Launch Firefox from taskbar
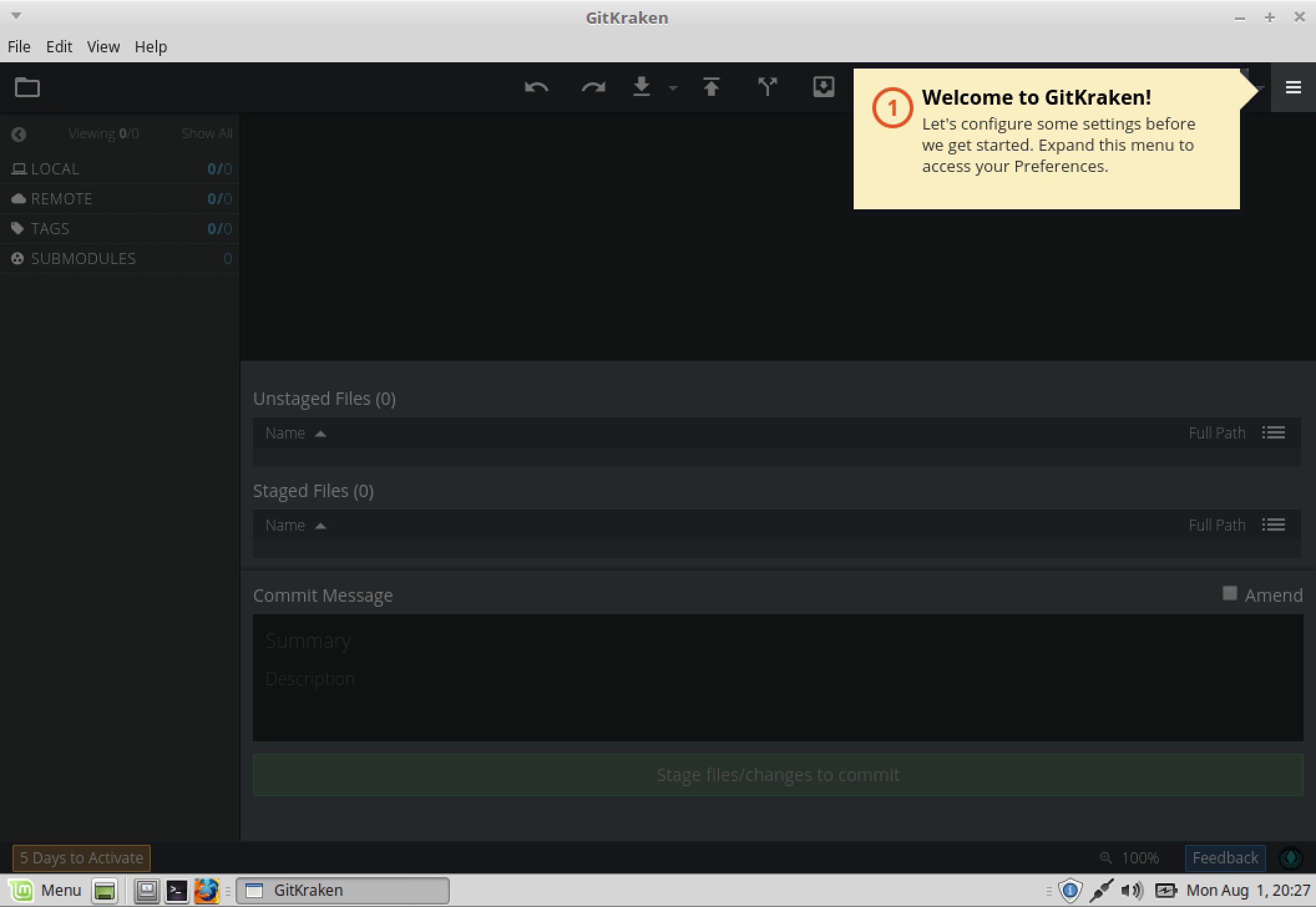The height and width of the screenshot is (907, 1316). [206, 891]
